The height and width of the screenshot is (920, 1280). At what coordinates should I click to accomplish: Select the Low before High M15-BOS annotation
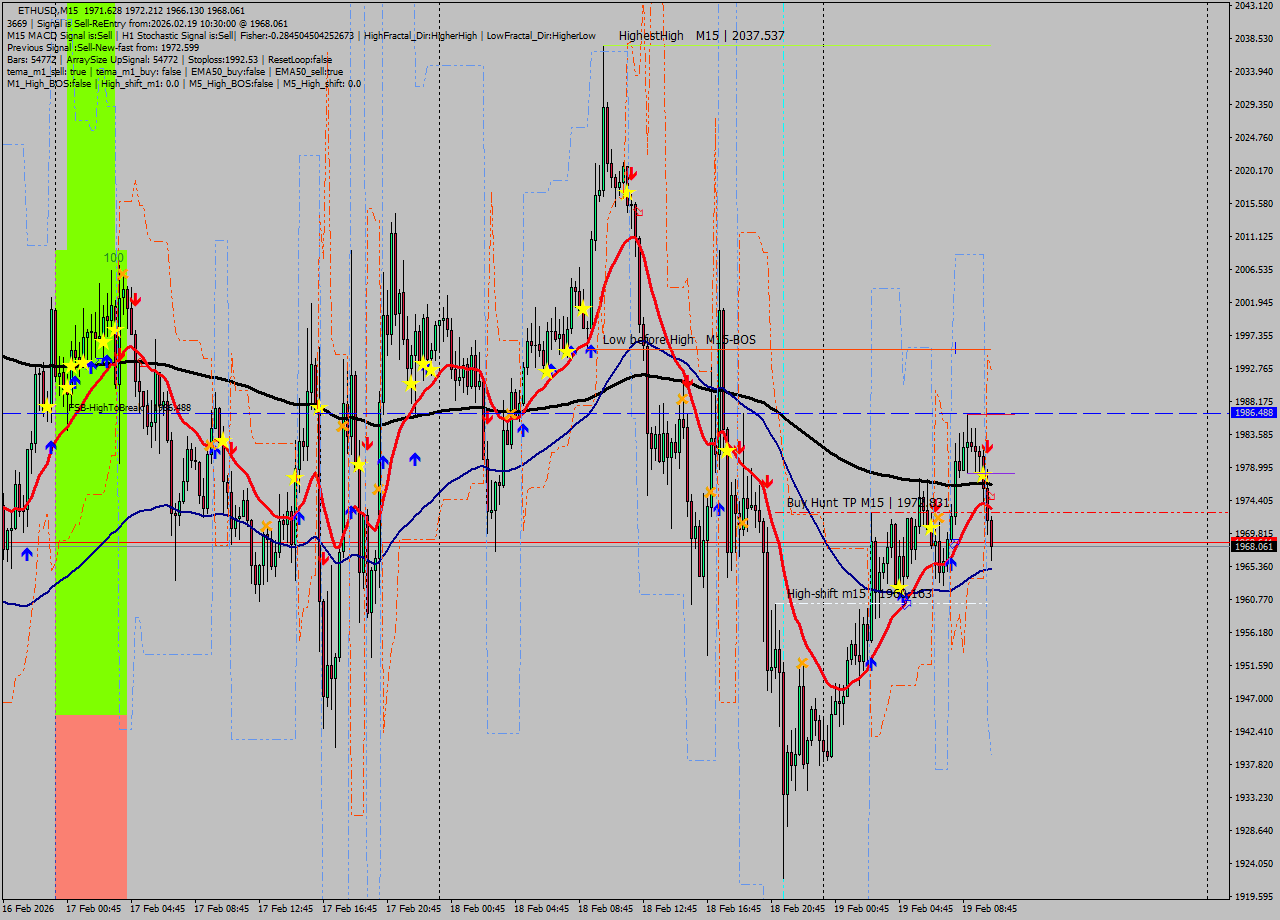677,340
